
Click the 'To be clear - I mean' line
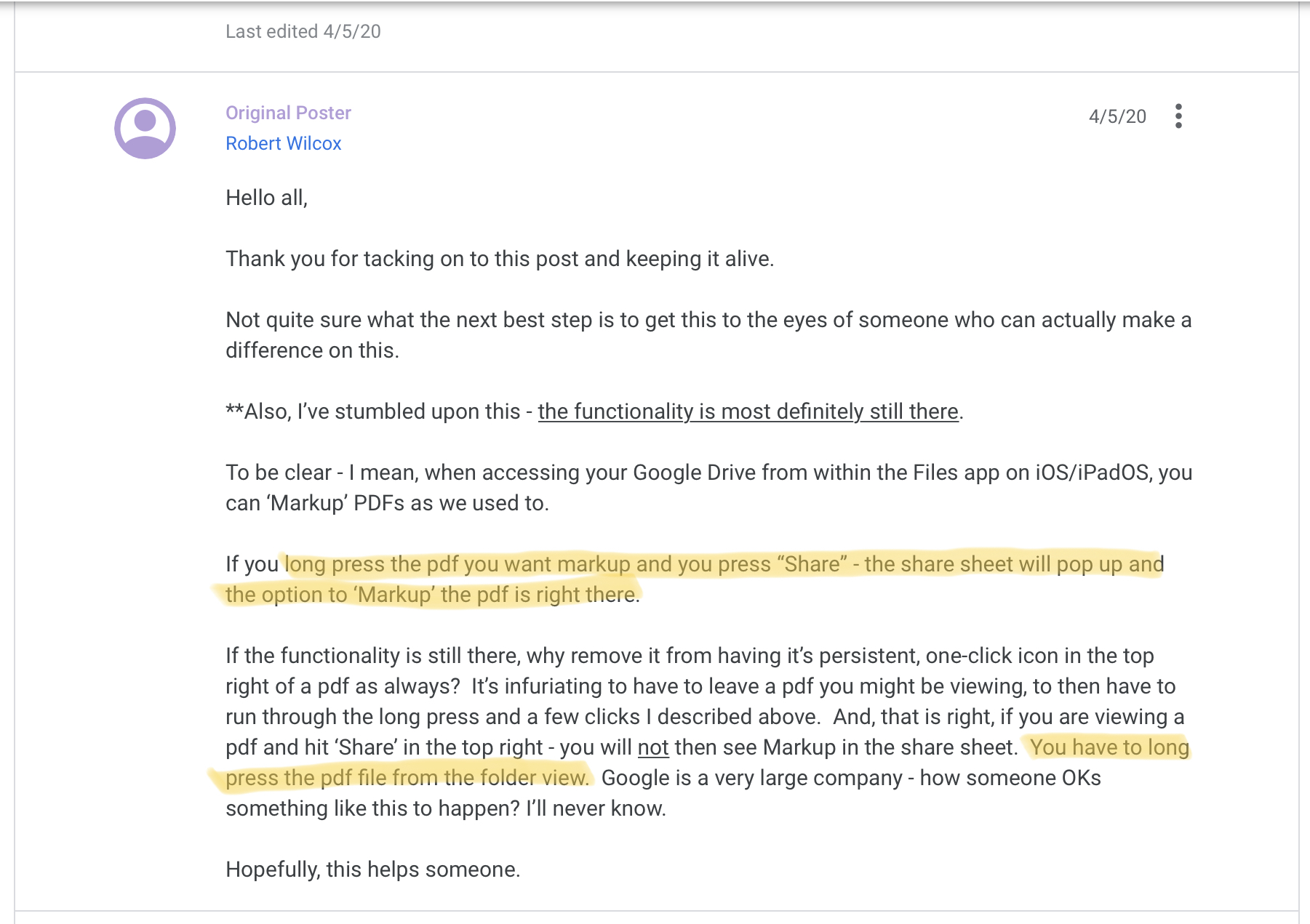click(x=708, y=473)
